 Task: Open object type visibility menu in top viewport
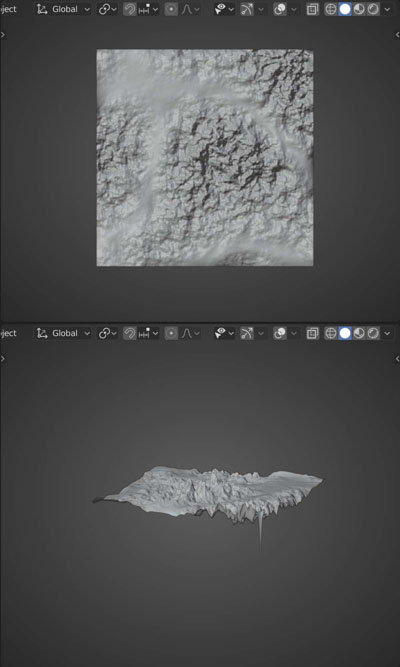coord(224,9)
